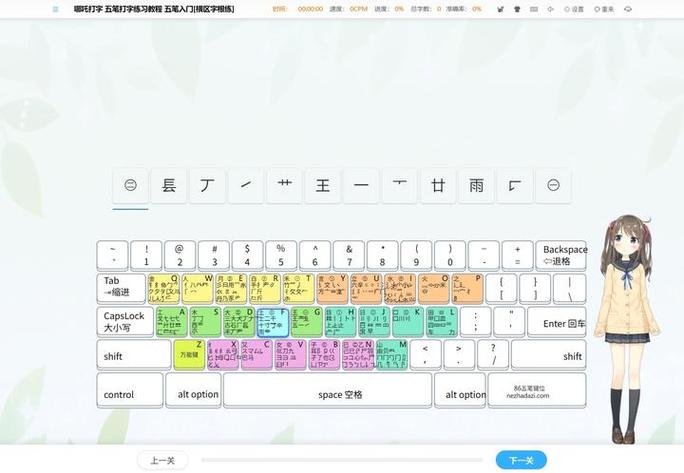Screen dimensions: 684x473
Task: Select the 镸 character tile
Action: [169, 185]
